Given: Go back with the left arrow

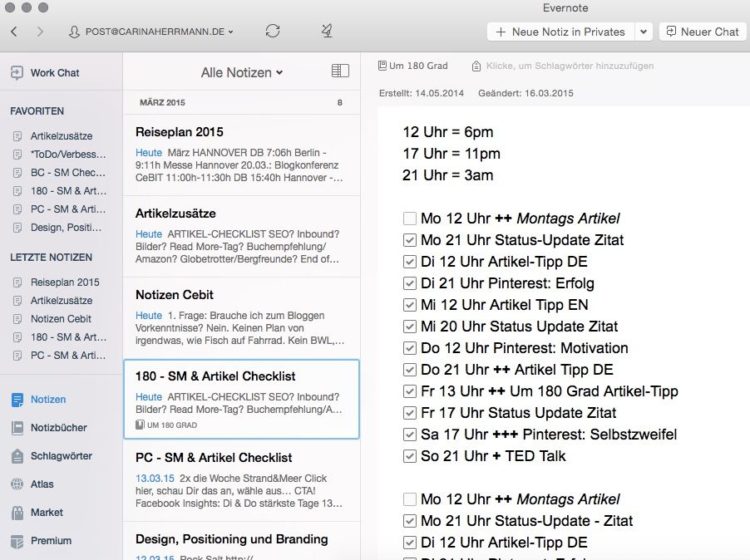Looking at the screenshot, I should 14,32.
